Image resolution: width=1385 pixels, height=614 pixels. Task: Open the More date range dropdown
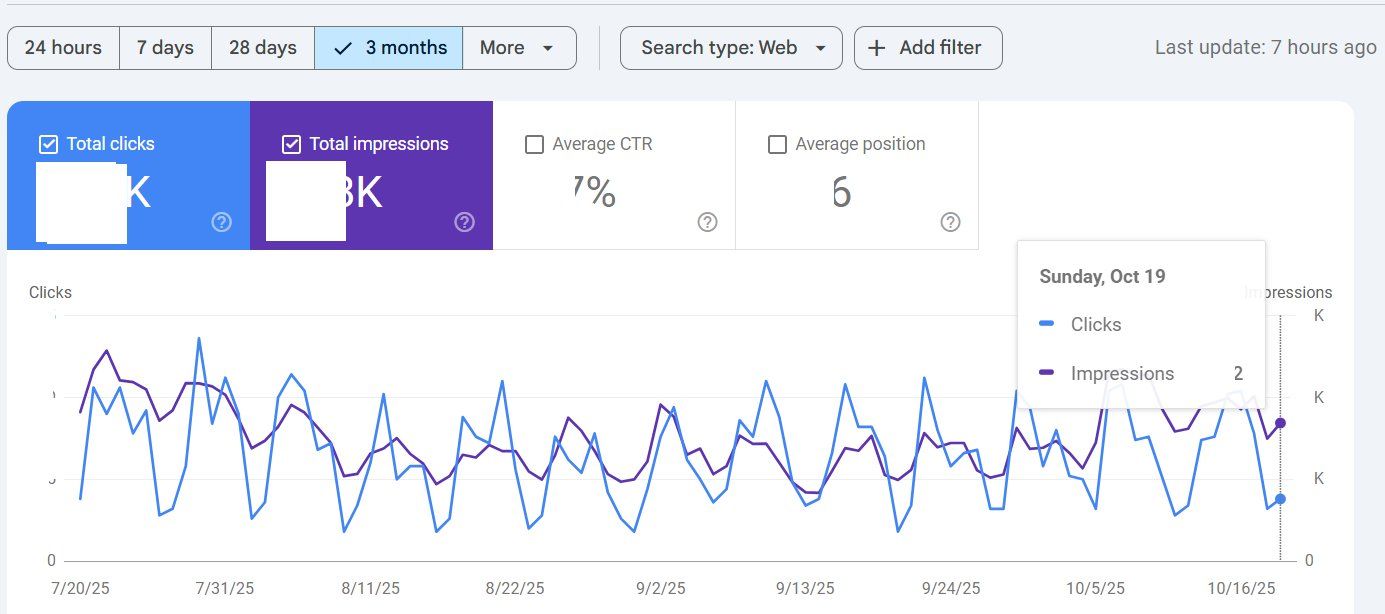pos(518,47)
